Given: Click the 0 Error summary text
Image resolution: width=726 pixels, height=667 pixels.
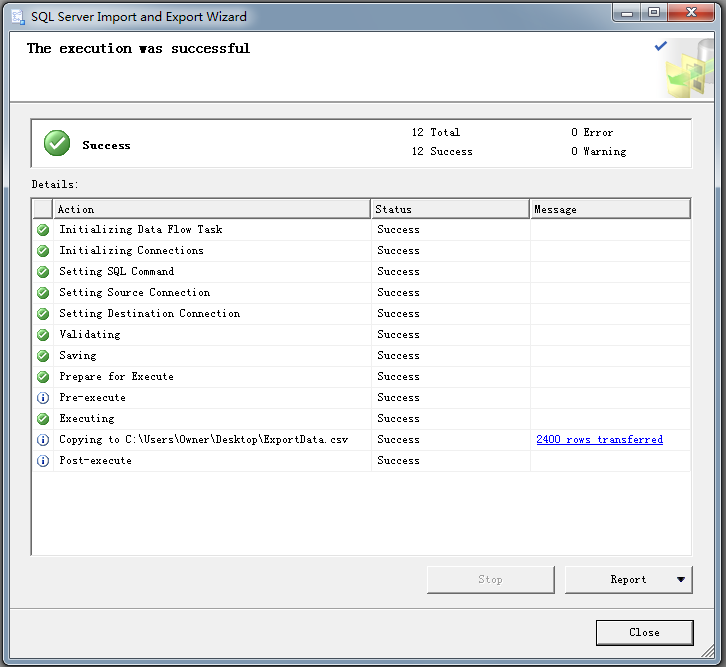Looking at the screenshot, I should (x=592, y=132).
